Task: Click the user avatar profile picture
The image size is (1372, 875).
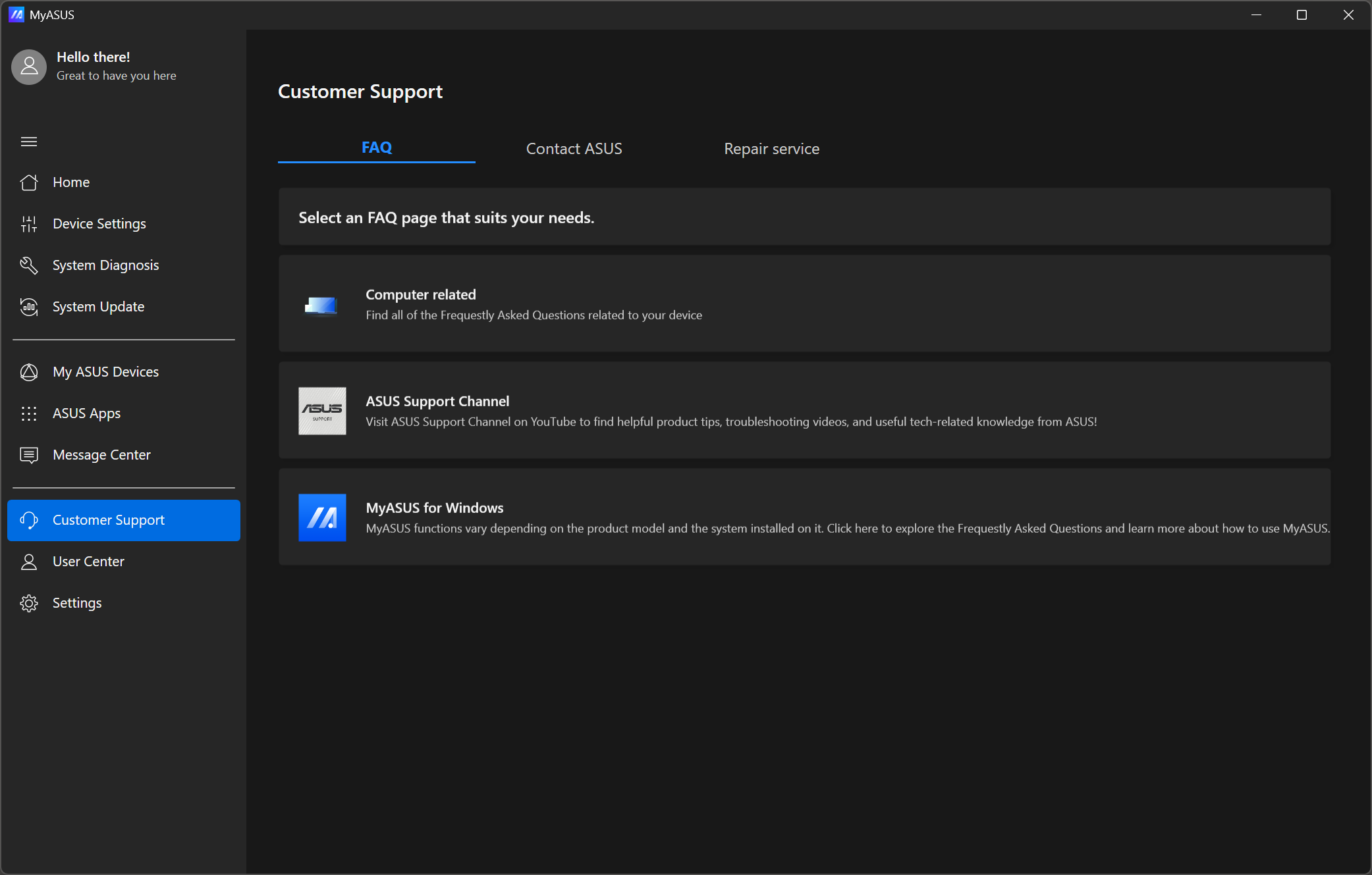Action: tap(29, 66)
